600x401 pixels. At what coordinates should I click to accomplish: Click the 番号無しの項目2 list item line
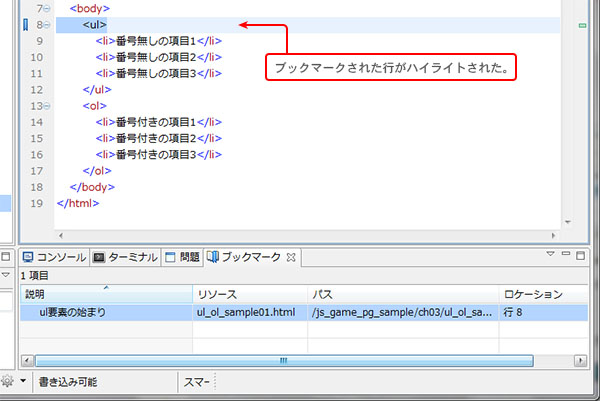point(159,57)
